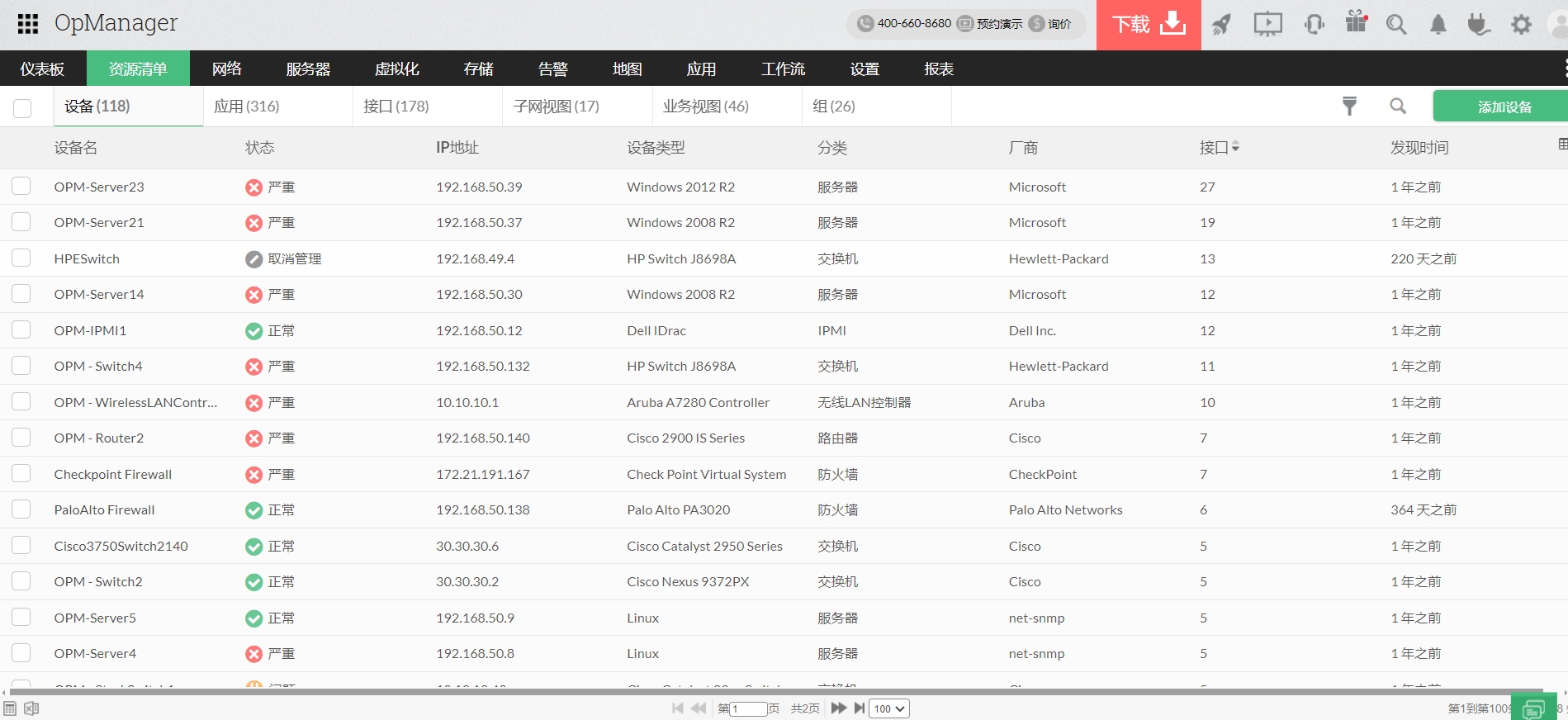Click the page number input field
This screenshot has width=1568, height=720.
tap(748, 708)
